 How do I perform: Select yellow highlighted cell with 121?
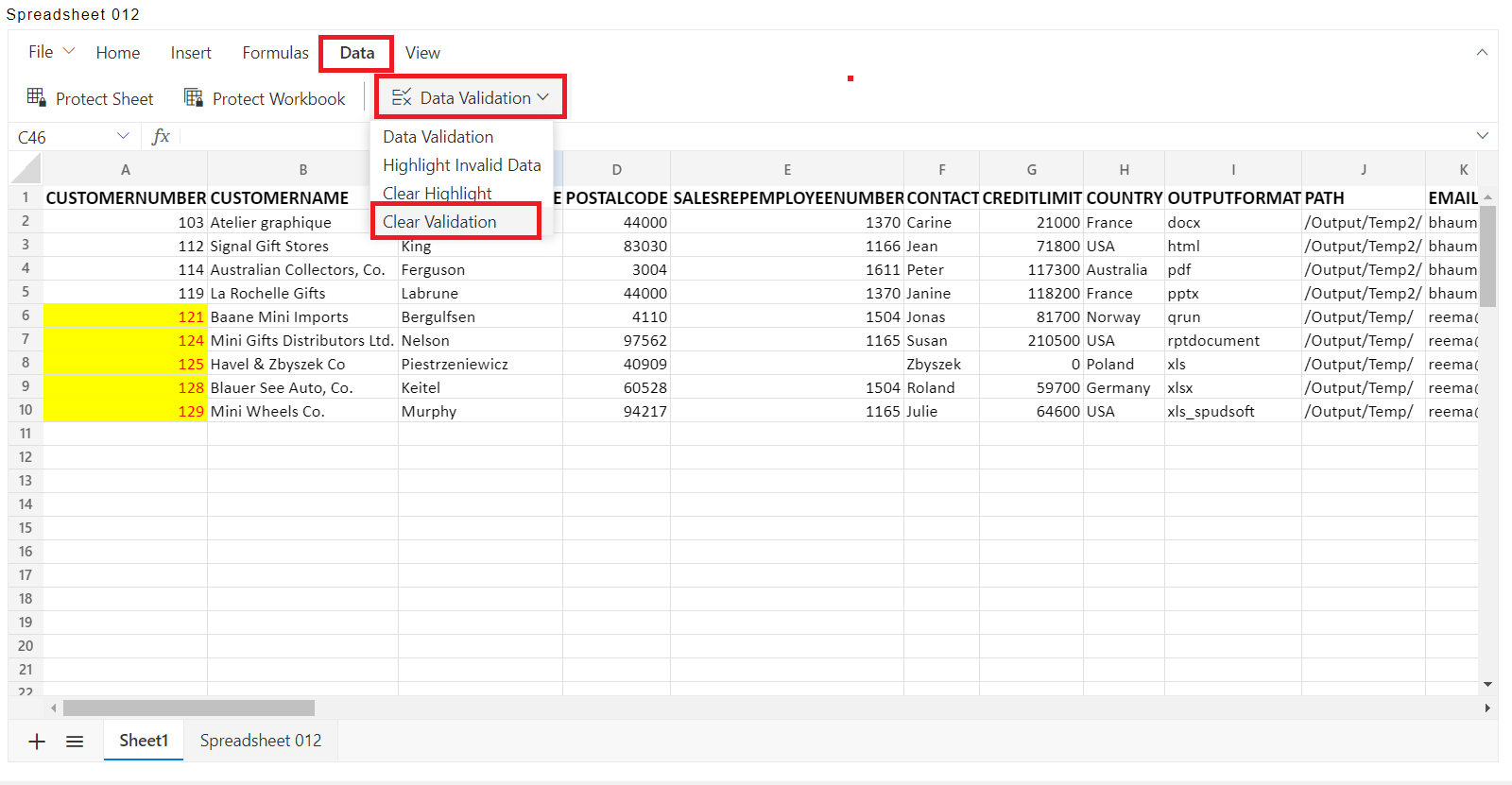125,316
